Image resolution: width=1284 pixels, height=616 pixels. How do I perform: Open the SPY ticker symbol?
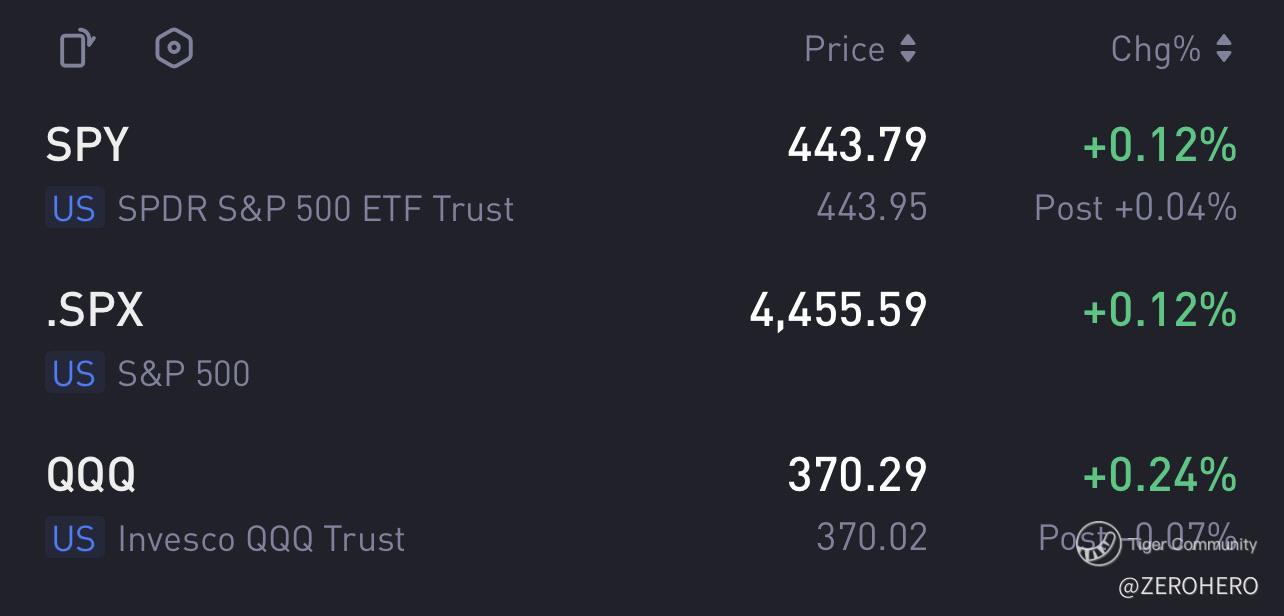[88, 146]
